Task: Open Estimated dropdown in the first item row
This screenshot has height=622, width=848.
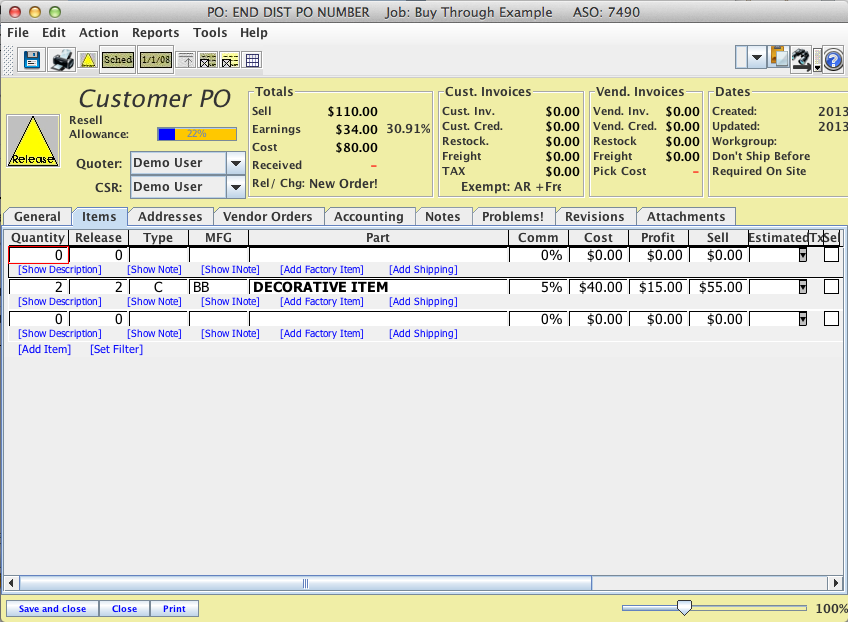Action: (x=803, y=255)
